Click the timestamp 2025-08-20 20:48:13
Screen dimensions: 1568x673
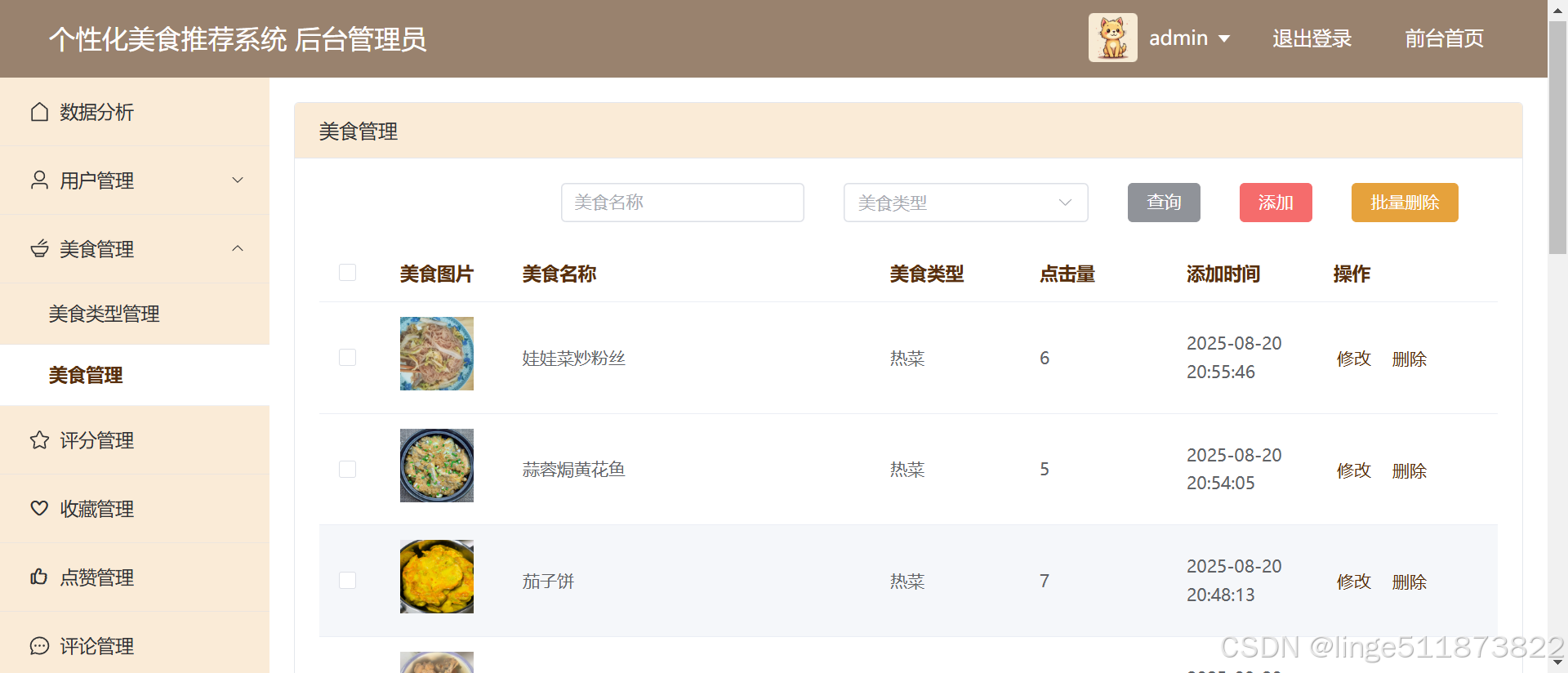[x=1234, y=581]
